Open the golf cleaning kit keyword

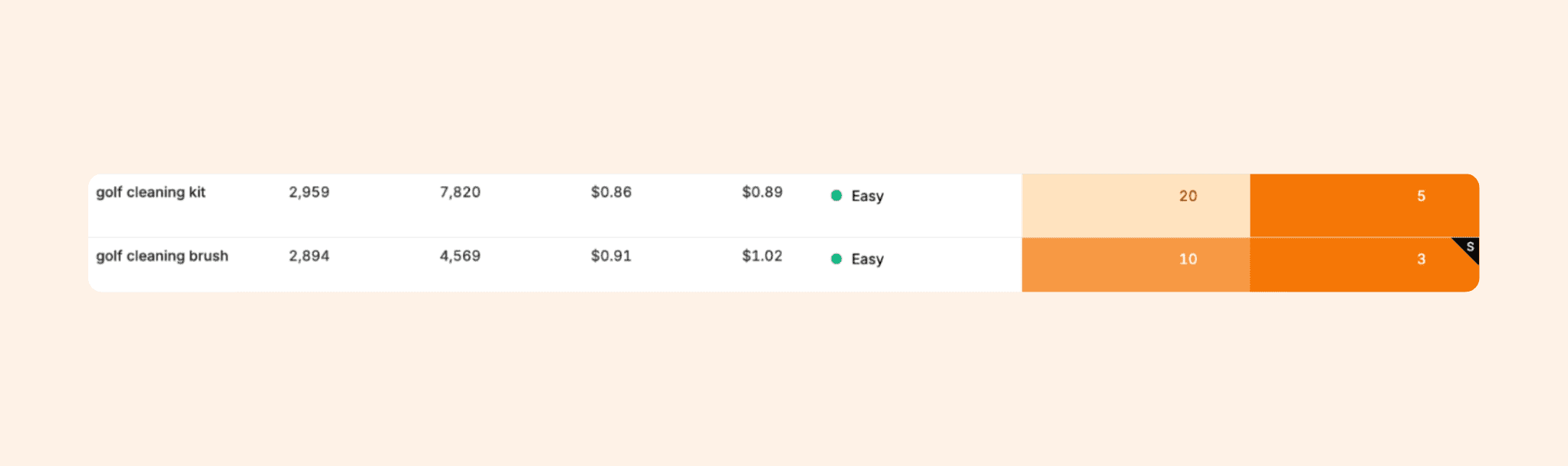point(150,192)
